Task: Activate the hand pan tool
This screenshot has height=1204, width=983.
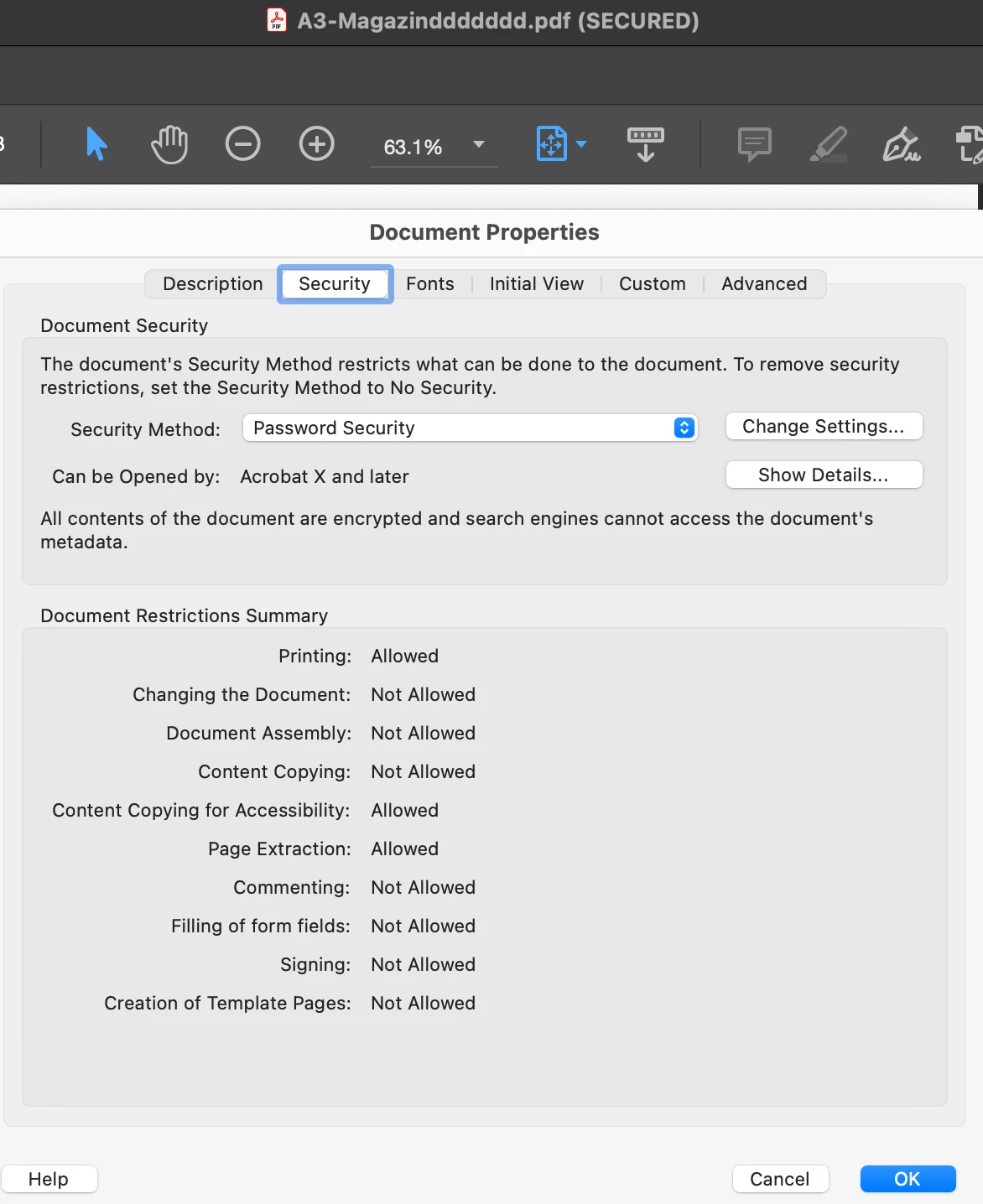Action: 169,144
